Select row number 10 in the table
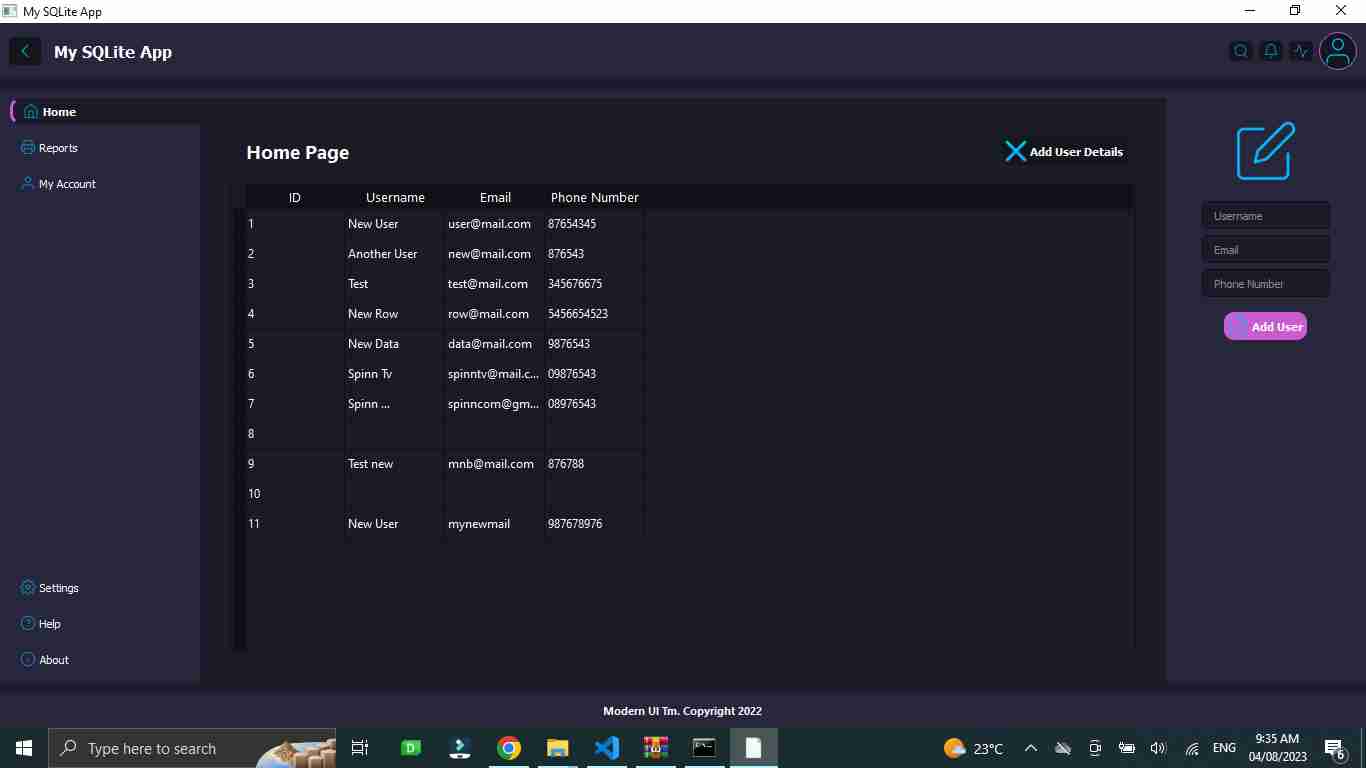The width and height of the screenshot is (1366, 768). (x=295, y=494)
